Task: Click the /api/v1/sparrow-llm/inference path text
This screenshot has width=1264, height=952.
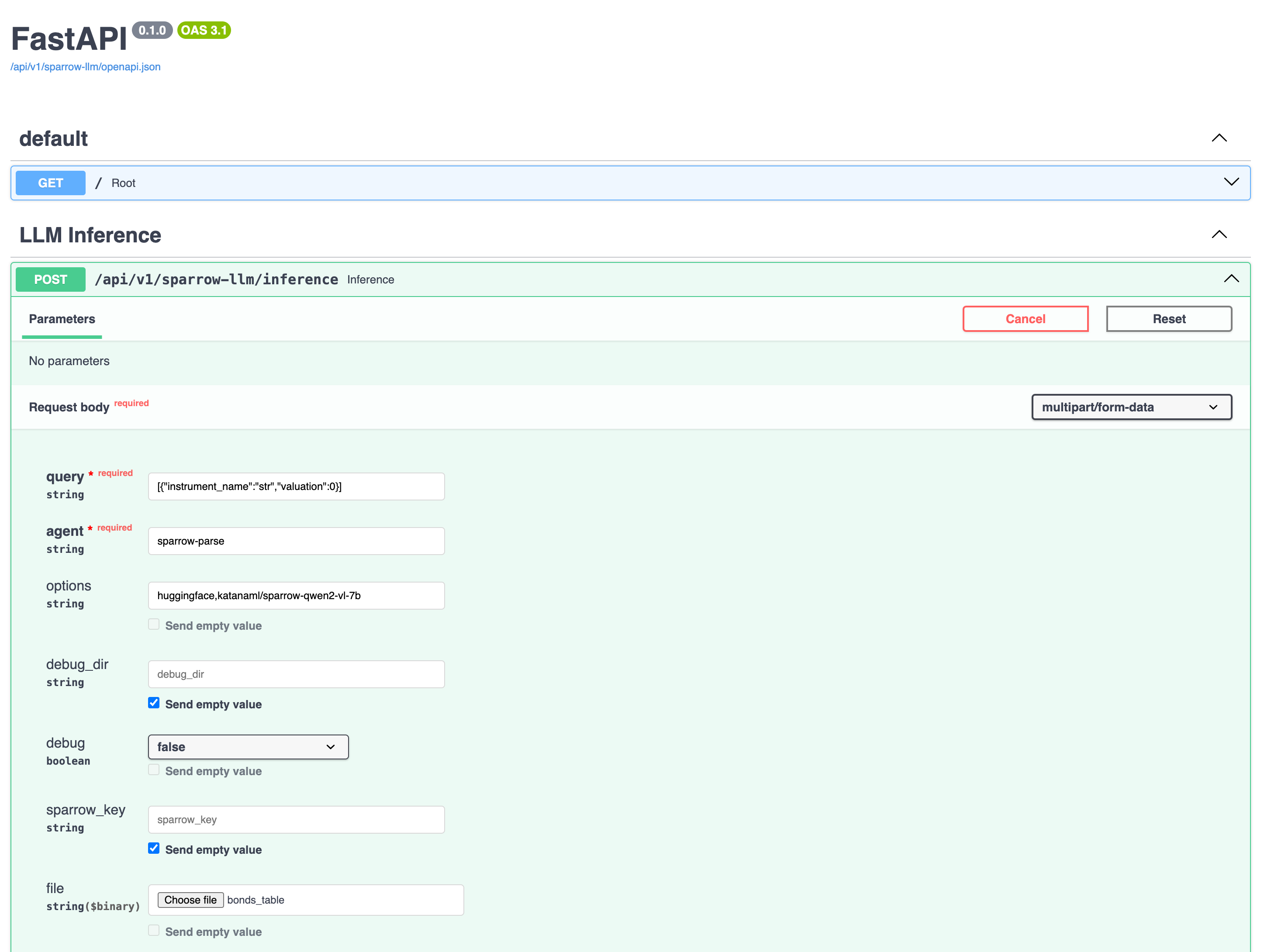Action: click(216, 279)
